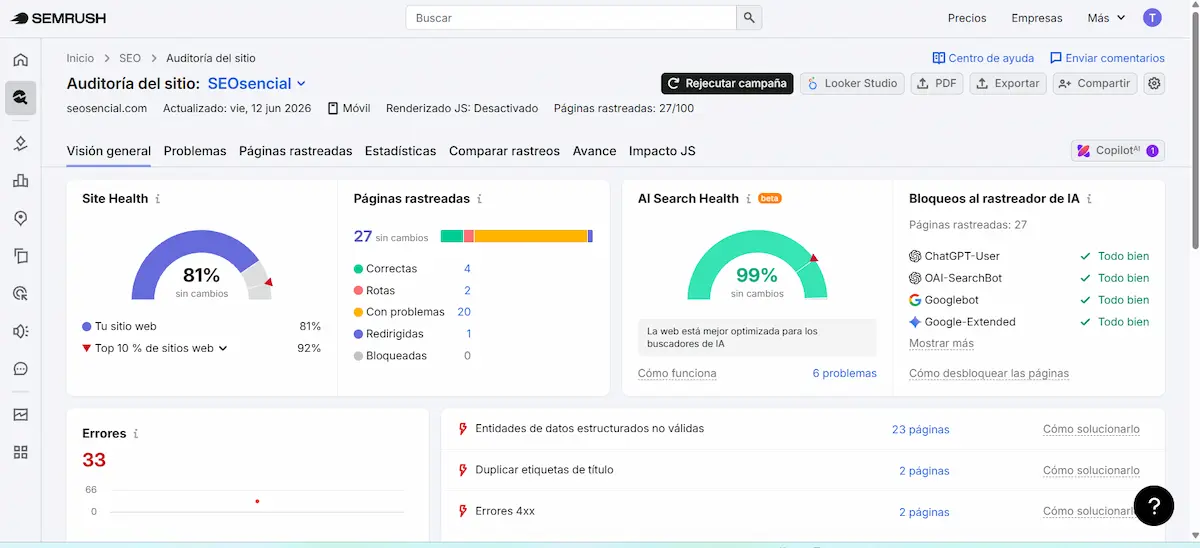Click the Compartir button
This screenshot has height=548, width=1200.
(x=1095, y=84)
